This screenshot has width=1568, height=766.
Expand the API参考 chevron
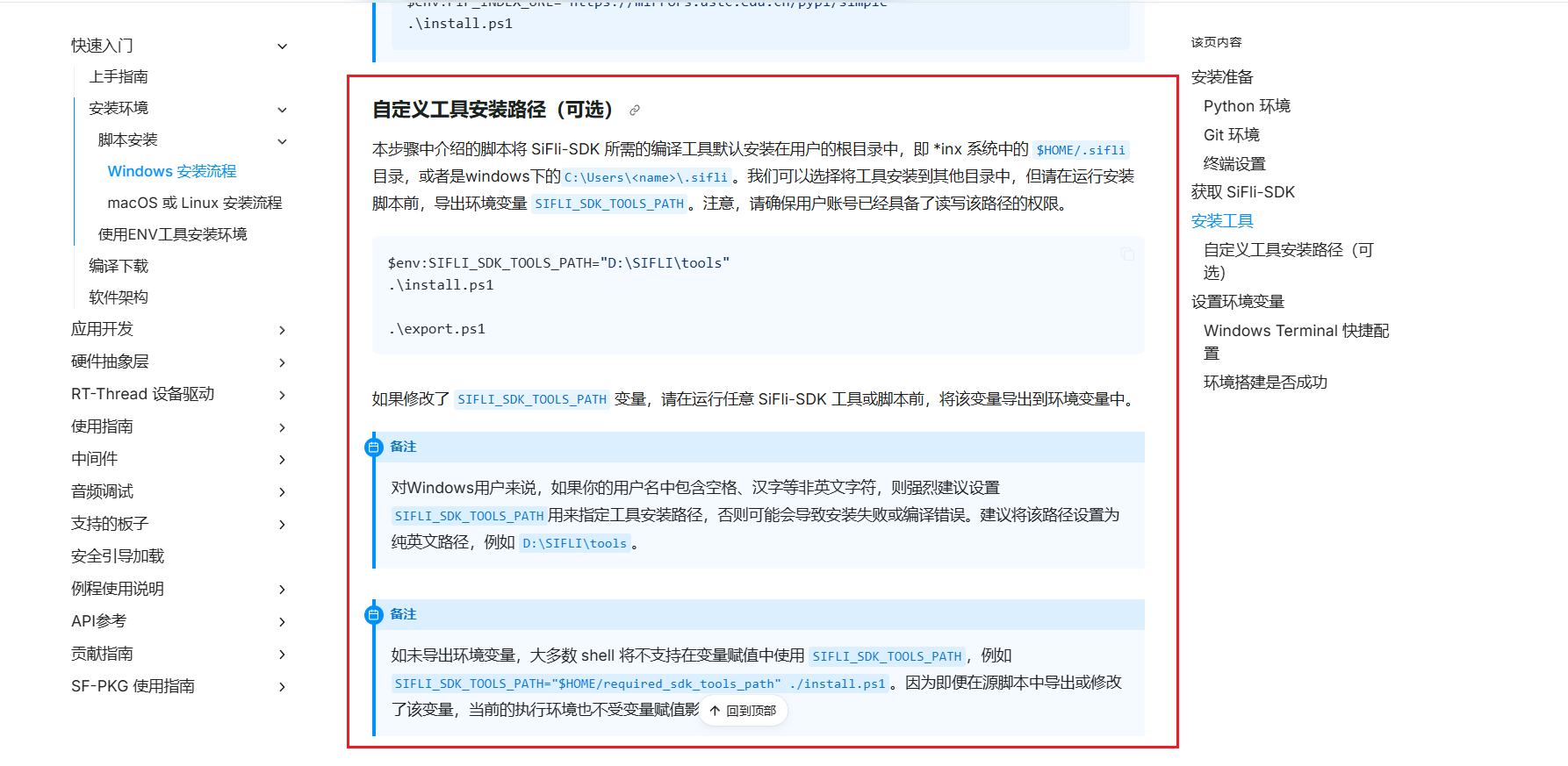click(x=282, y=622)
